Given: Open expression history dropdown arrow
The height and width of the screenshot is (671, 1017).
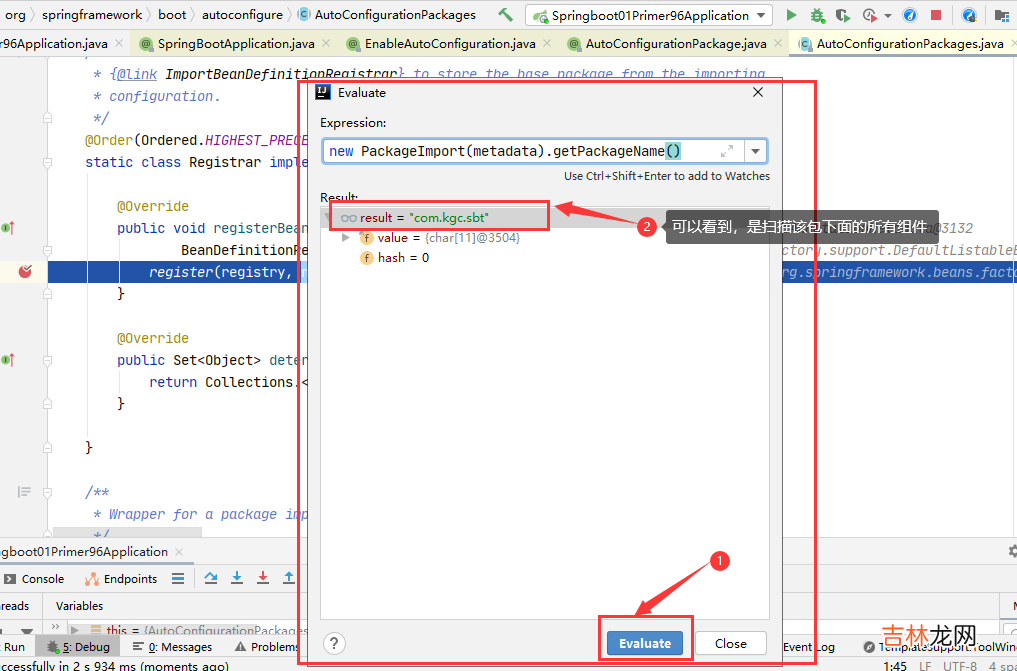Looking at the screenshot, I should point(755,151).
